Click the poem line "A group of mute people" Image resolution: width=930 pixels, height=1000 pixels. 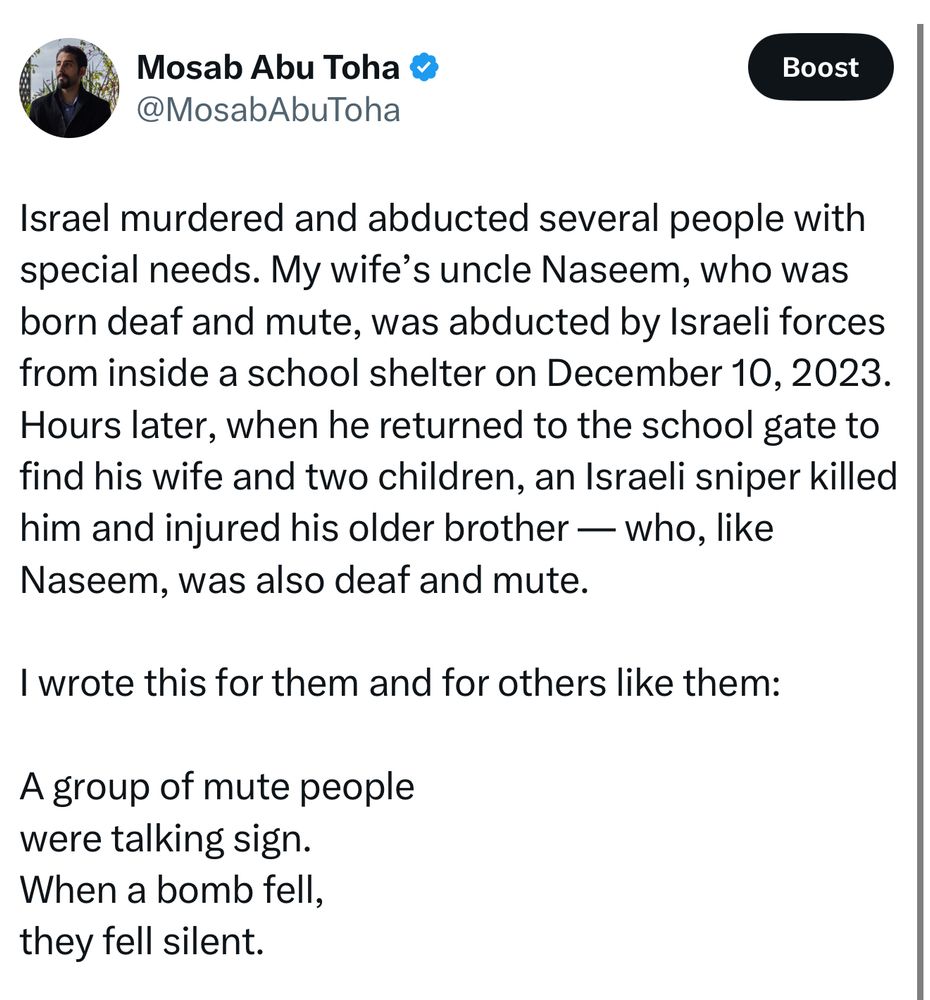pos(217,787)
